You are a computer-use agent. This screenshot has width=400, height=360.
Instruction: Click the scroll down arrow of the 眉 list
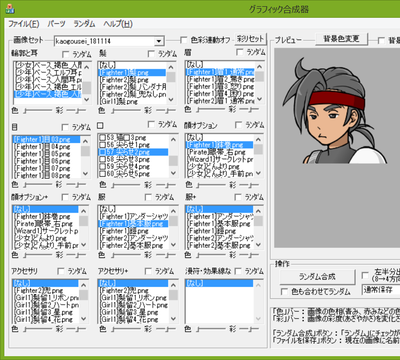click(259, 99)
